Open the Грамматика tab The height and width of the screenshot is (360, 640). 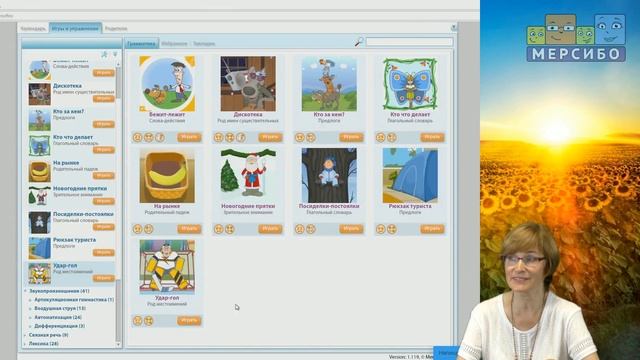click(x=141, y=43)
